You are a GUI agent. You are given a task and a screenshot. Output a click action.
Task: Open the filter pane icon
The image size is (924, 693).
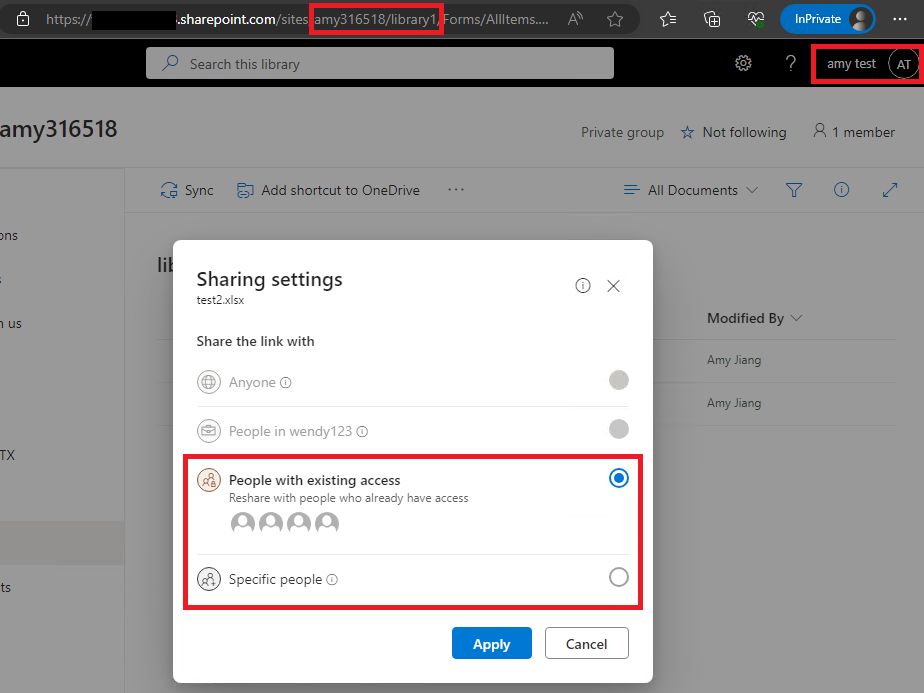click(794, 190)
